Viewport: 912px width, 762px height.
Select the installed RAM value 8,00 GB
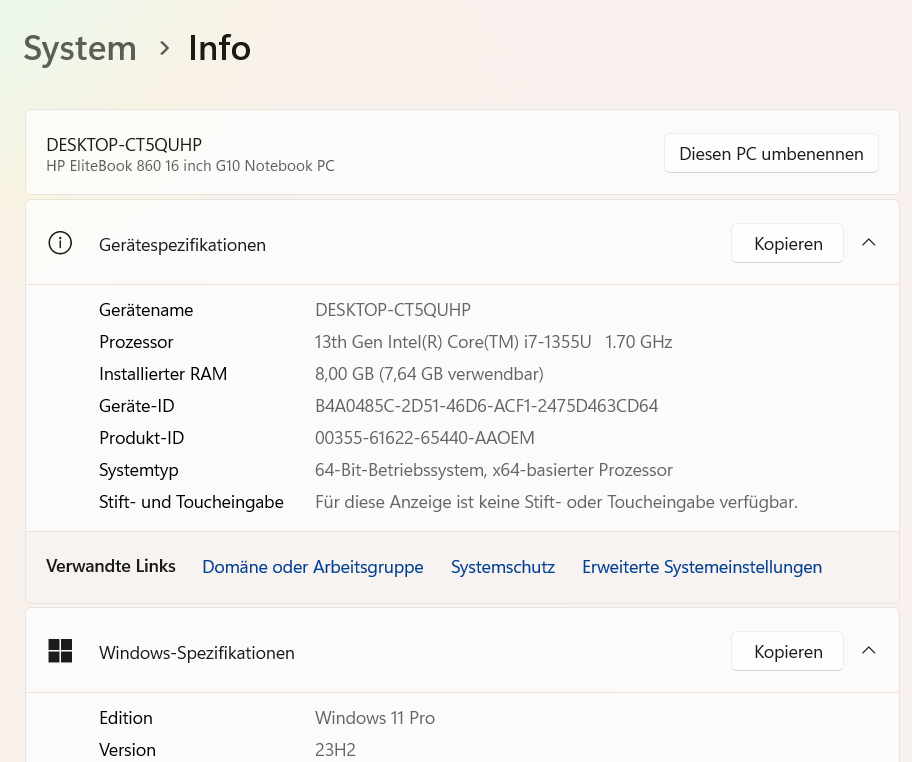pyautogui.click(x=429, y=373)
